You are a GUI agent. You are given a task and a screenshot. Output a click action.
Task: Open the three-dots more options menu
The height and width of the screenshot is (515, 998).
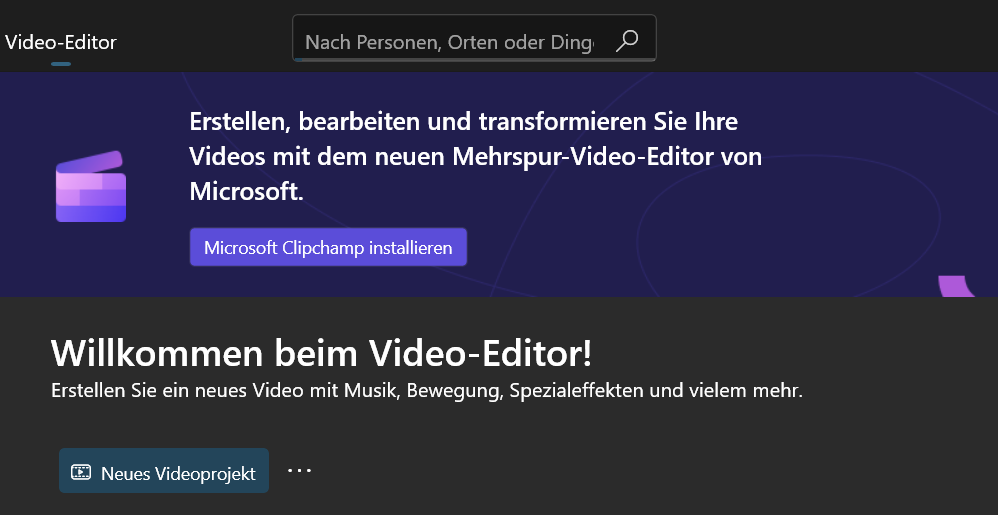(x=299, y=470)
